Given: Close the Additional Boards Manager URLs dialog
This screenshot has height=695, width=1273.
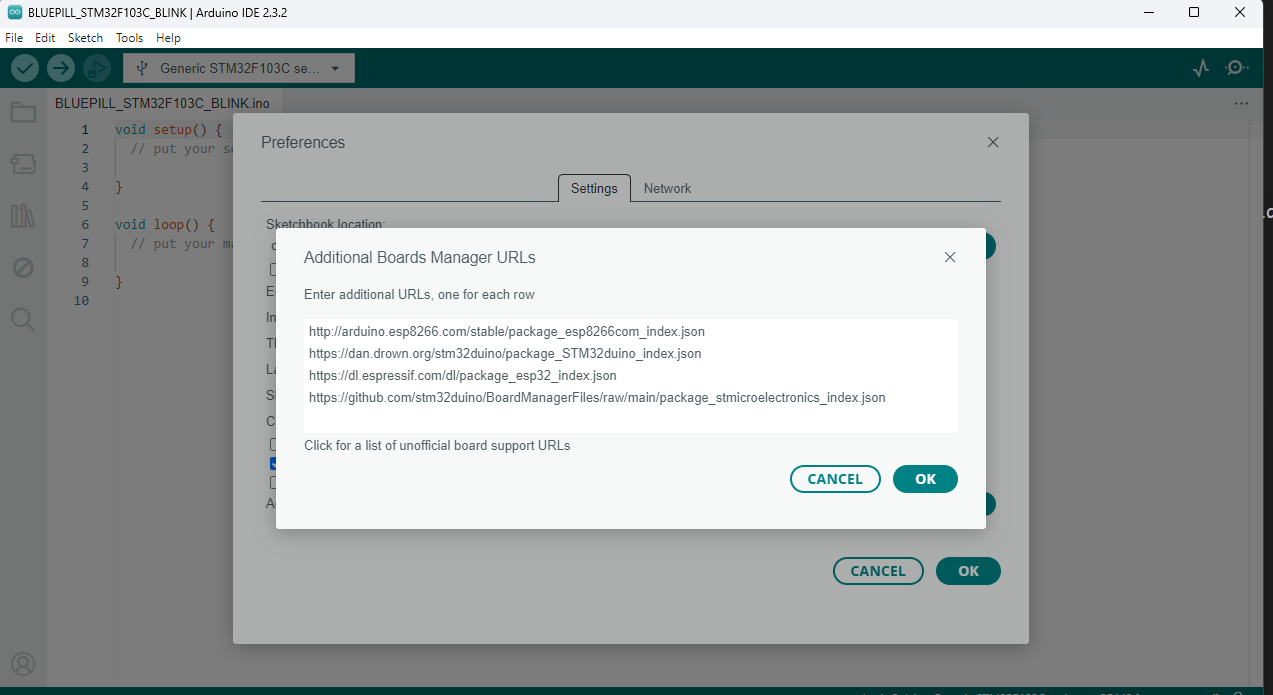Looking at the screenshot, I should pos(950,257).
